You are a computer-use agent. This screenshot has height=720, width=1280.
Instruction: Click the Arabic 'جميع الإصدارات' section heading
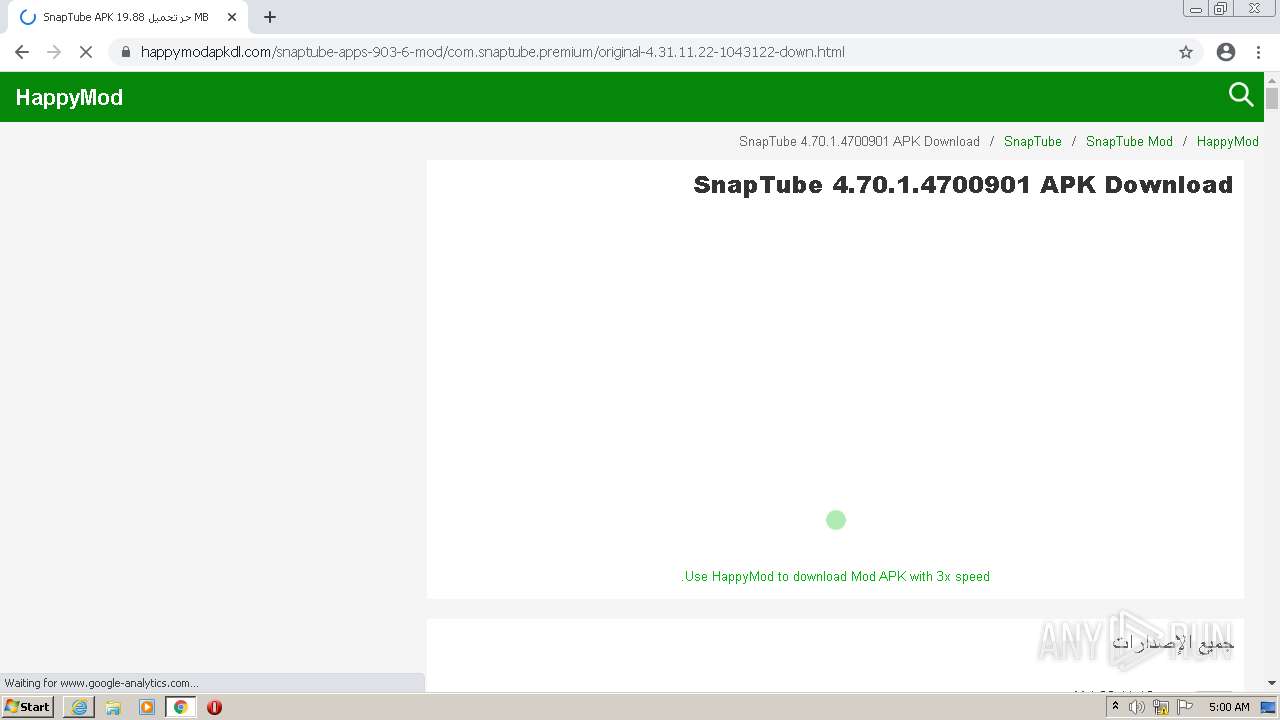tap(1173, 642)
